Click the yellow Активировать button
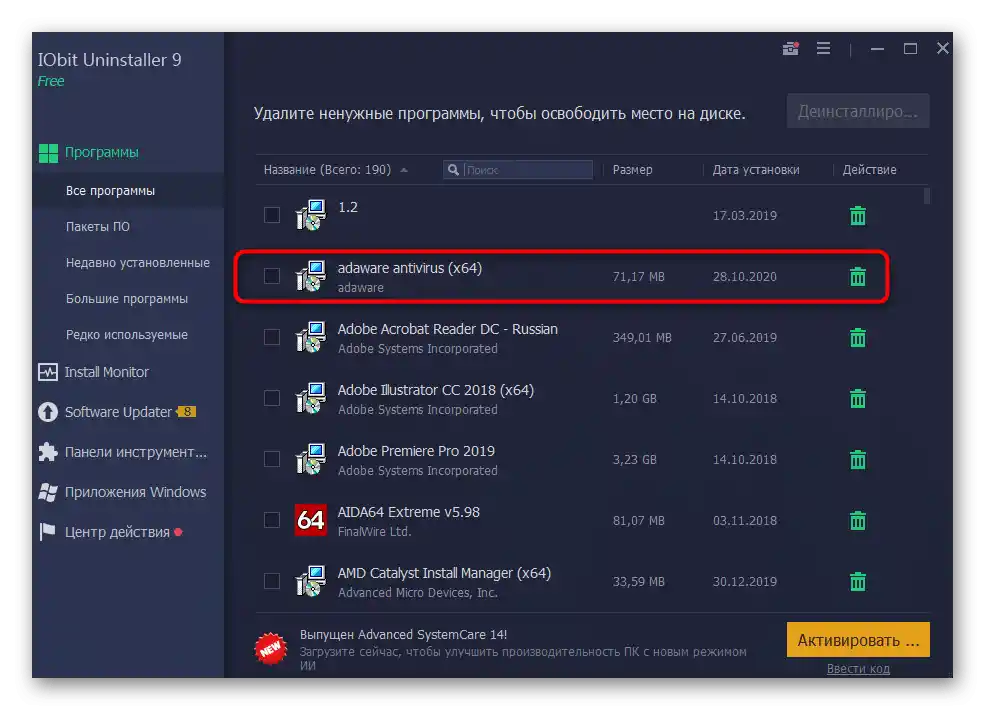Screen dimensions: 985x710 pos(857,640)
